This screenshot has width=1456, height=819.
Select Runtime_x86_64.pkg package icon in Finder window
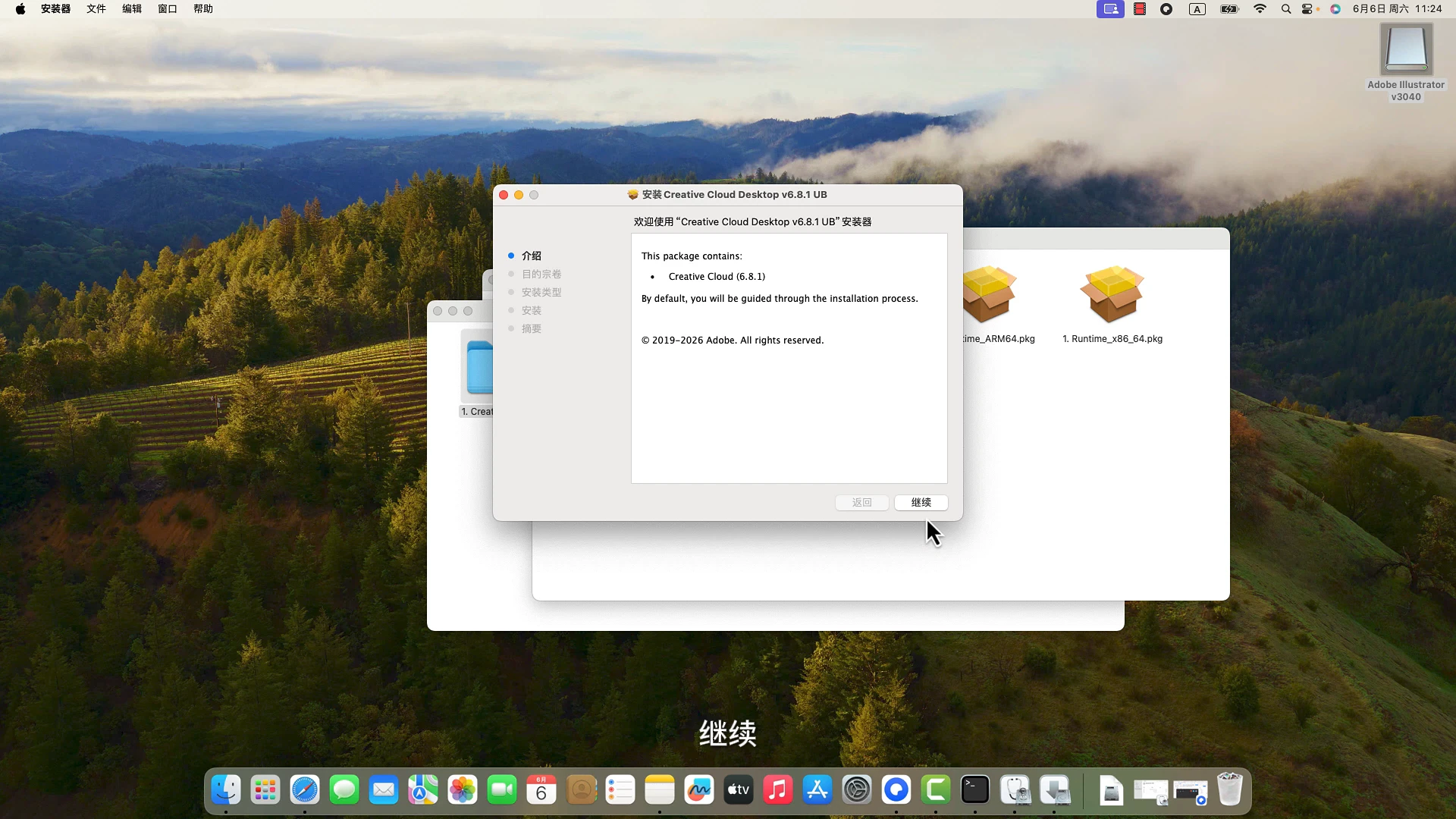tap(1112, 294)
